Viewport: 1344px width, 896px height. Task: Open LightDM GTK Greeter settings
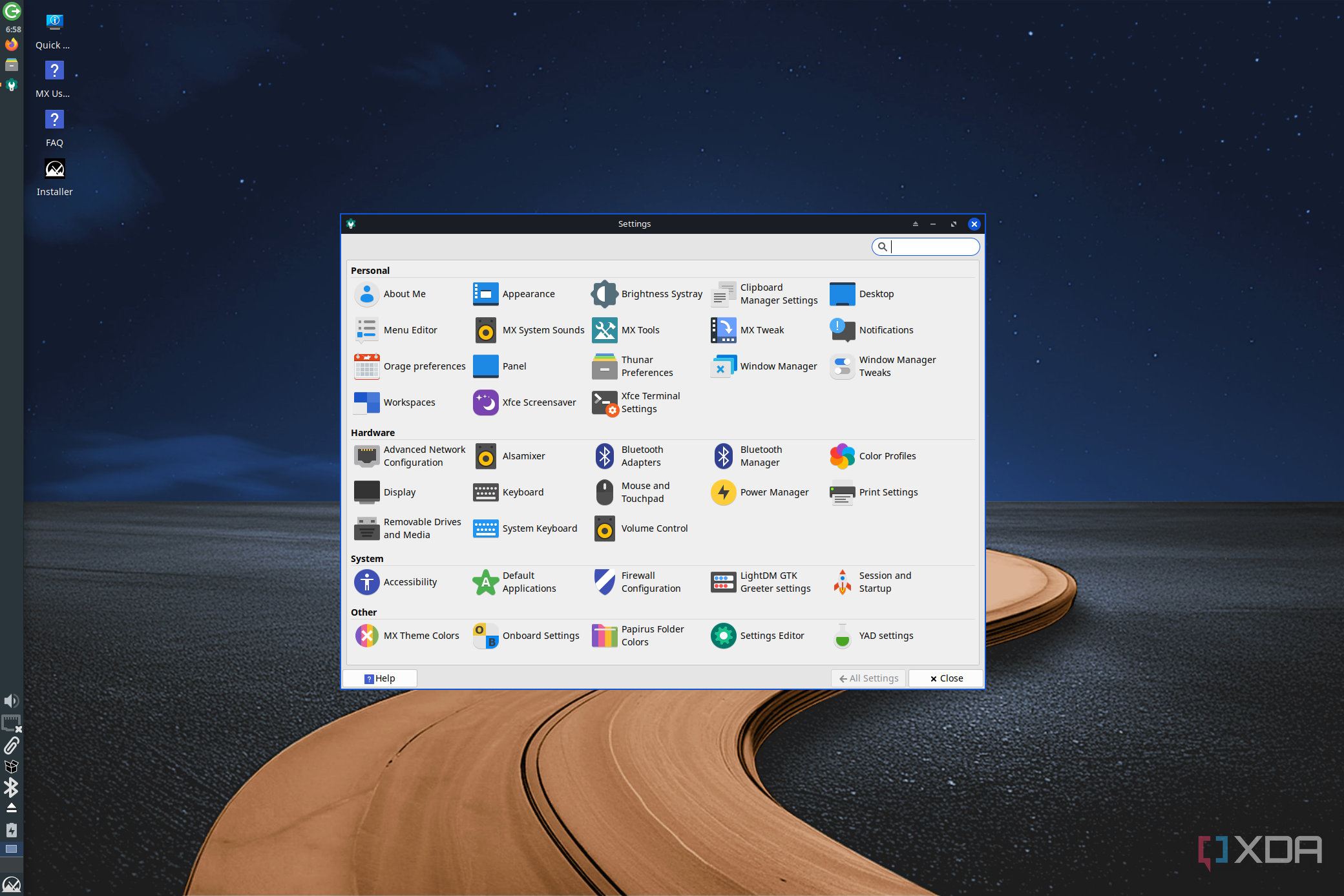[761, 582]
